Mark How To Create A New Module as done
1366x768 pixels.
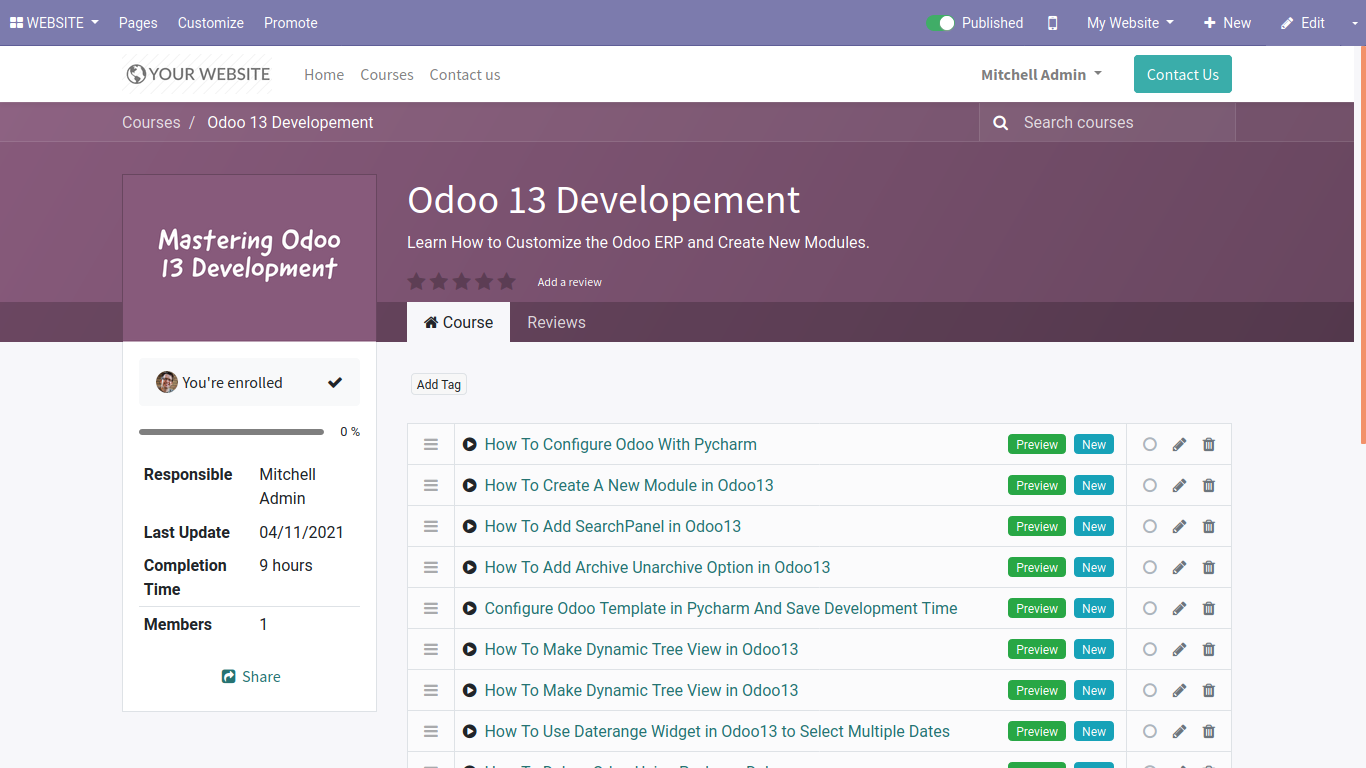click(x=1150, y=486)
